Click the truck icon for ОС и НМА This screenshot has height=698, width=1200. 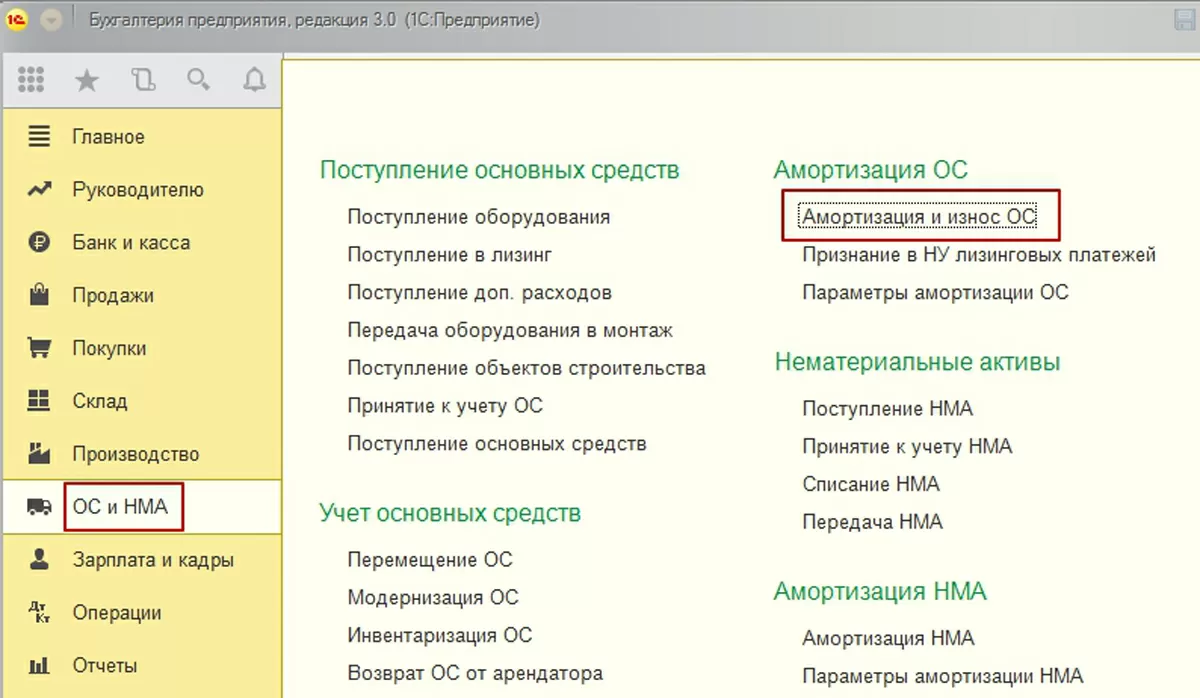(38, 507)
